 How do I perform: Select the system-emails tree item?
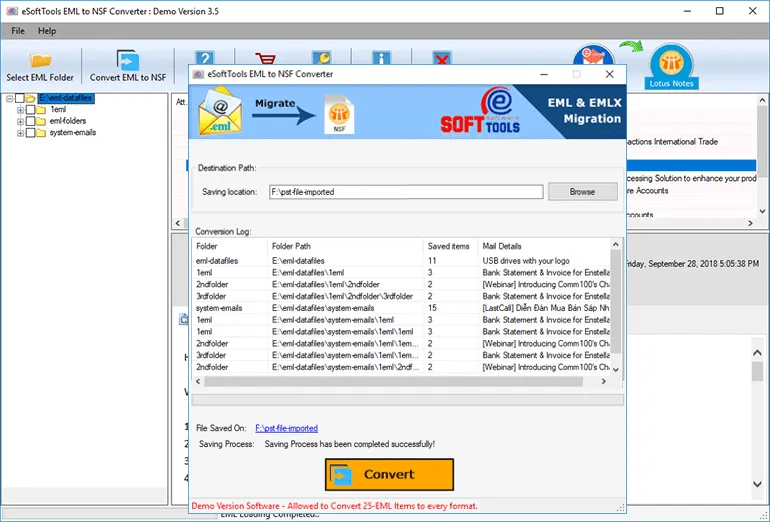coord(73,133)
